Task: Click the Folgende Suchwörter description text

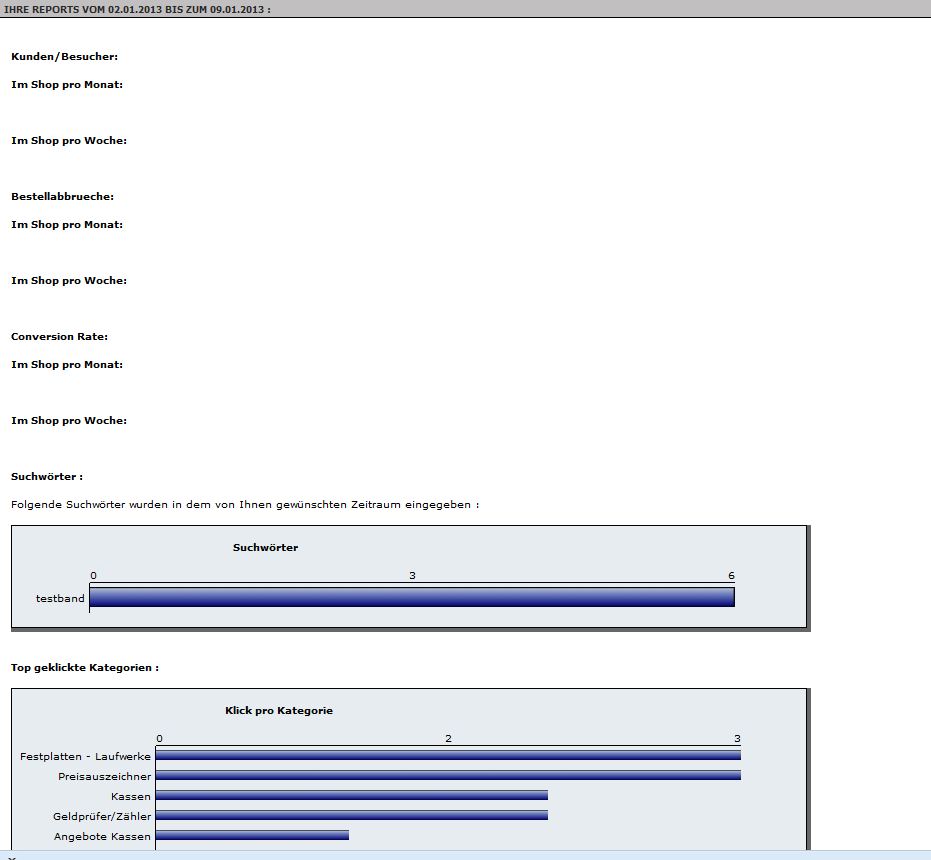Action: pos(245,505)
